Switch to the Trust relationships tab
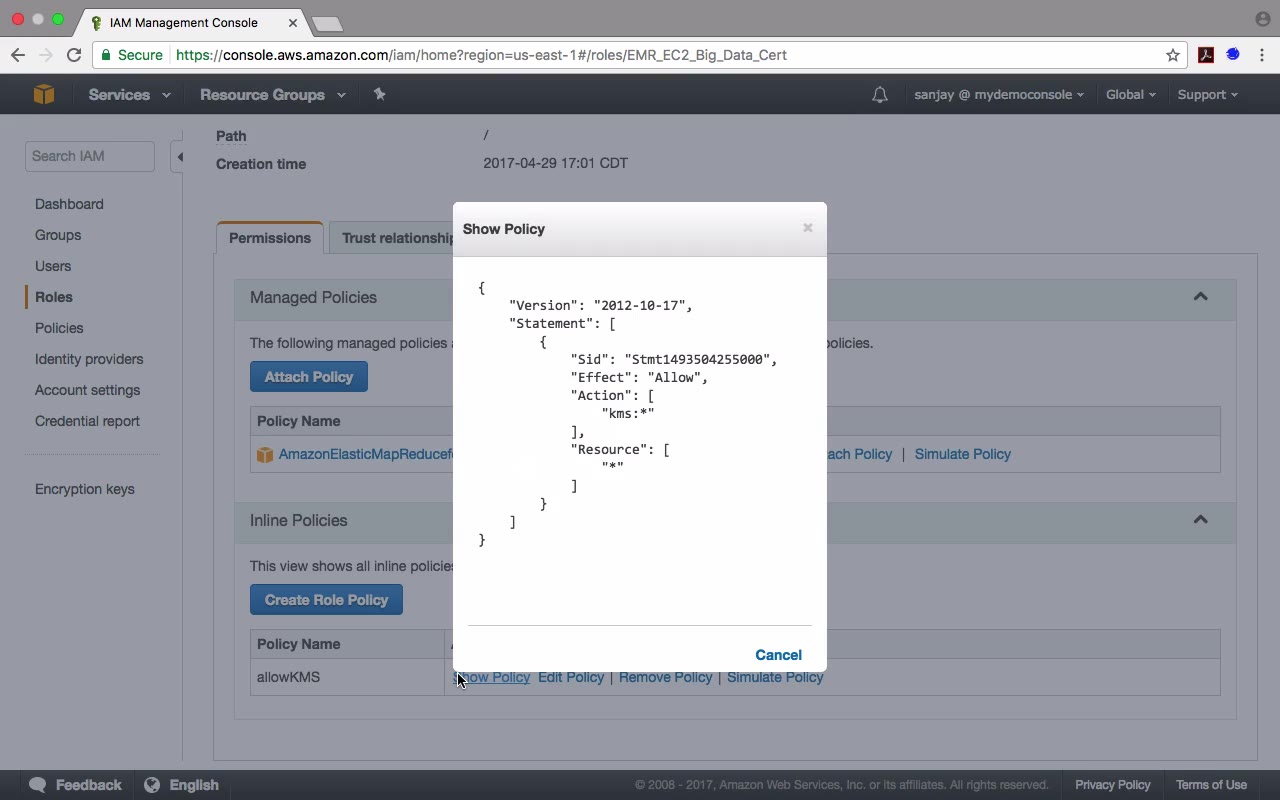 [x=391, y=238]
